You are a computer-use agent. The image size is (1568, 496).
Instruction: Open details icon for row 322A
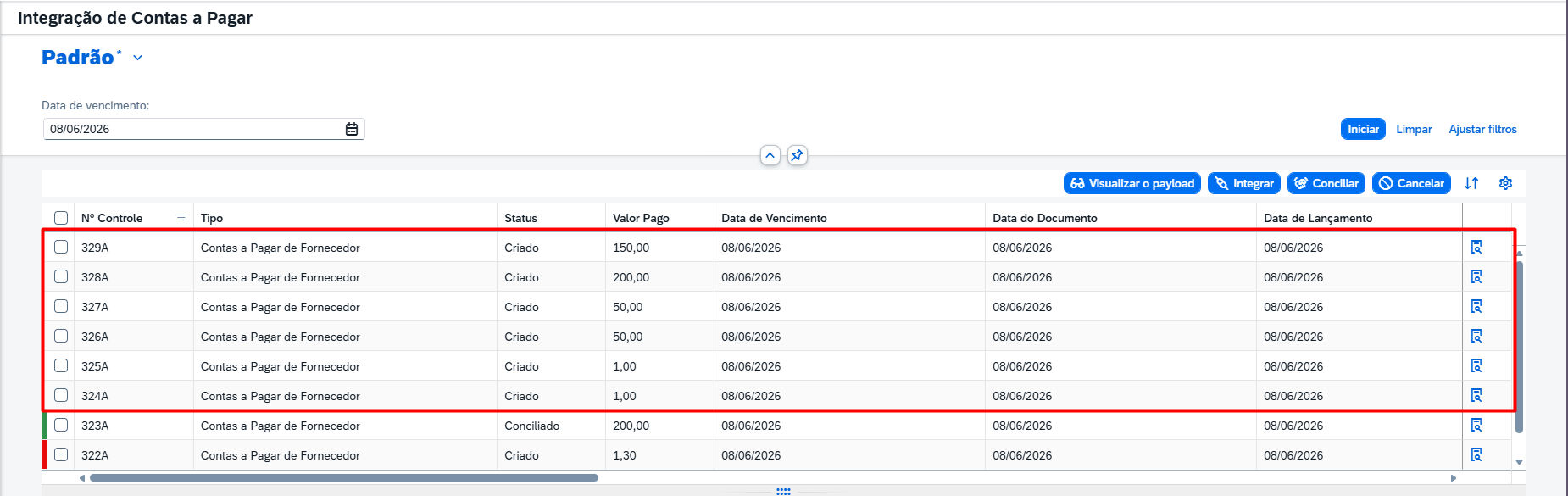1476,454
